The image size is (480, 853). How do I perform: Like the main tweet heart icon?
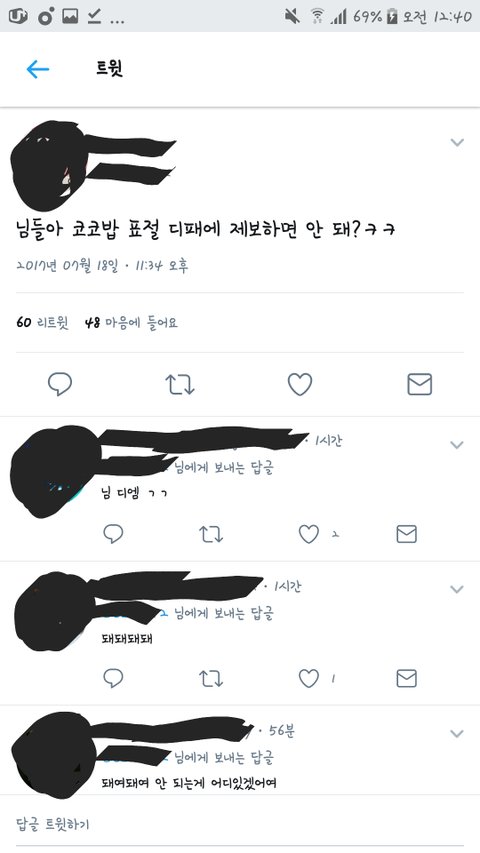(300, 384)
